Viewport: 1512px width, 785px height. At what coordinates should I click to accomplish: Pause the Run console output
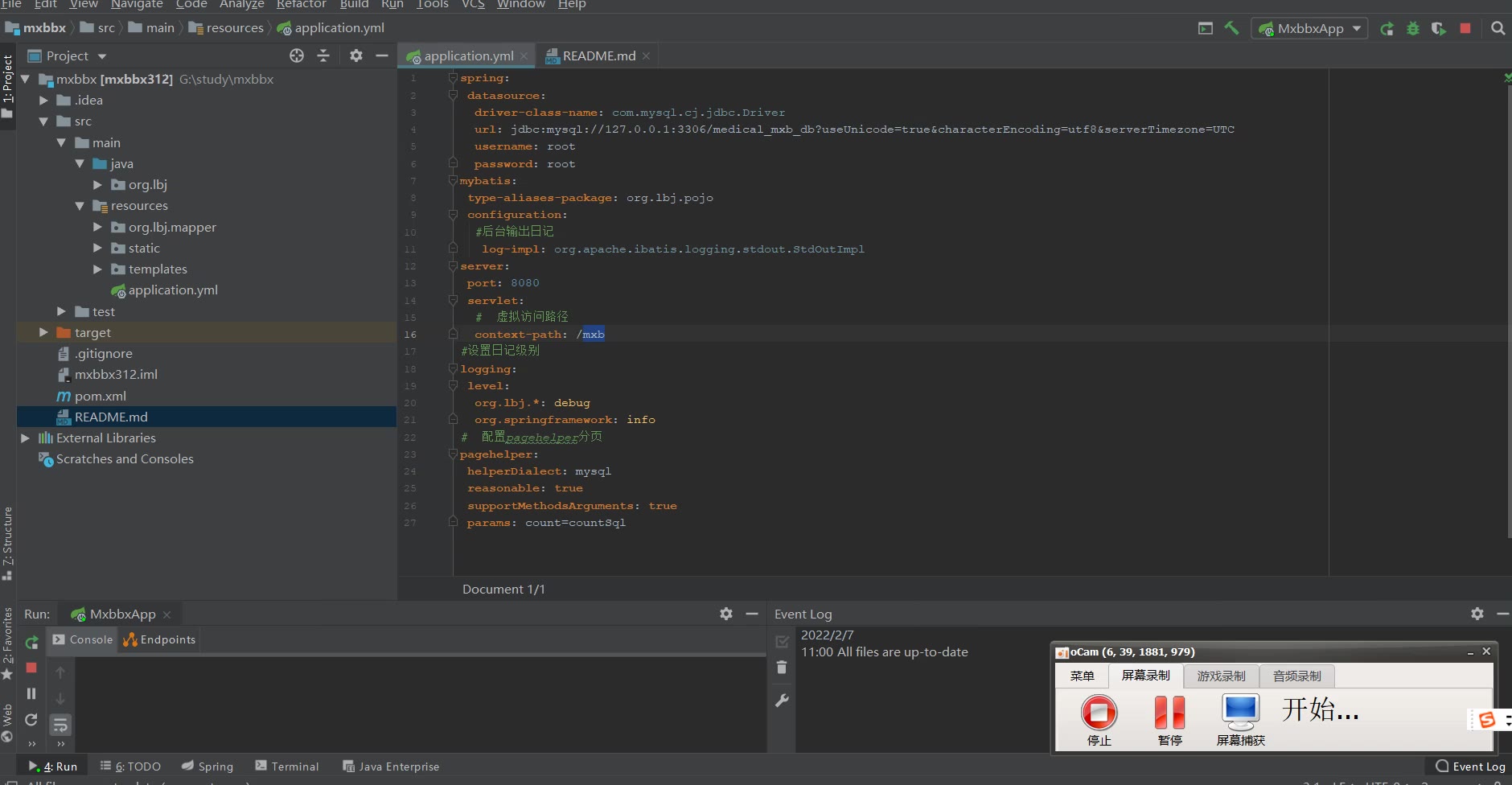click(31, 693)
